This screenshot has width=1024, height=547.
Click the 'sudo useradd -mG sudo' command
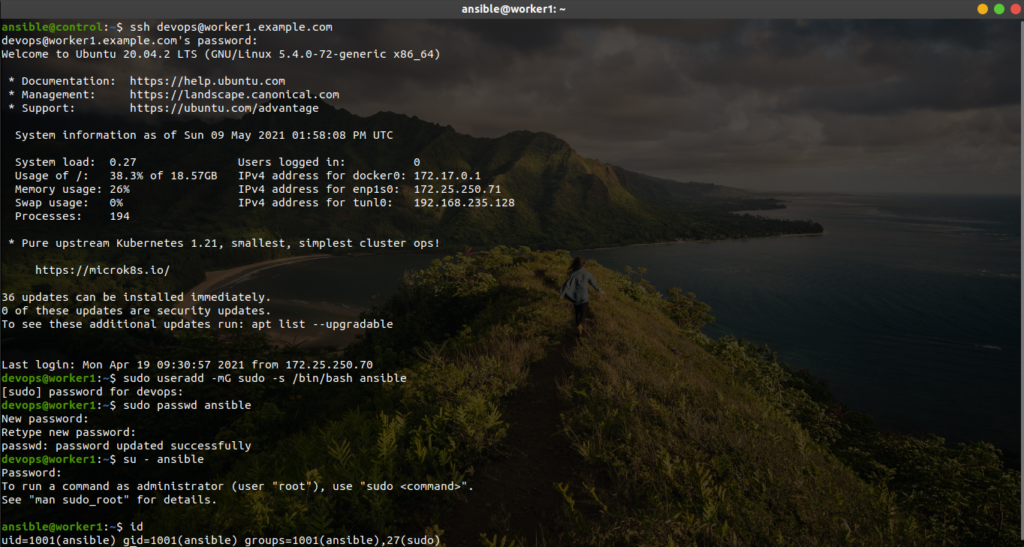[264, 379]
